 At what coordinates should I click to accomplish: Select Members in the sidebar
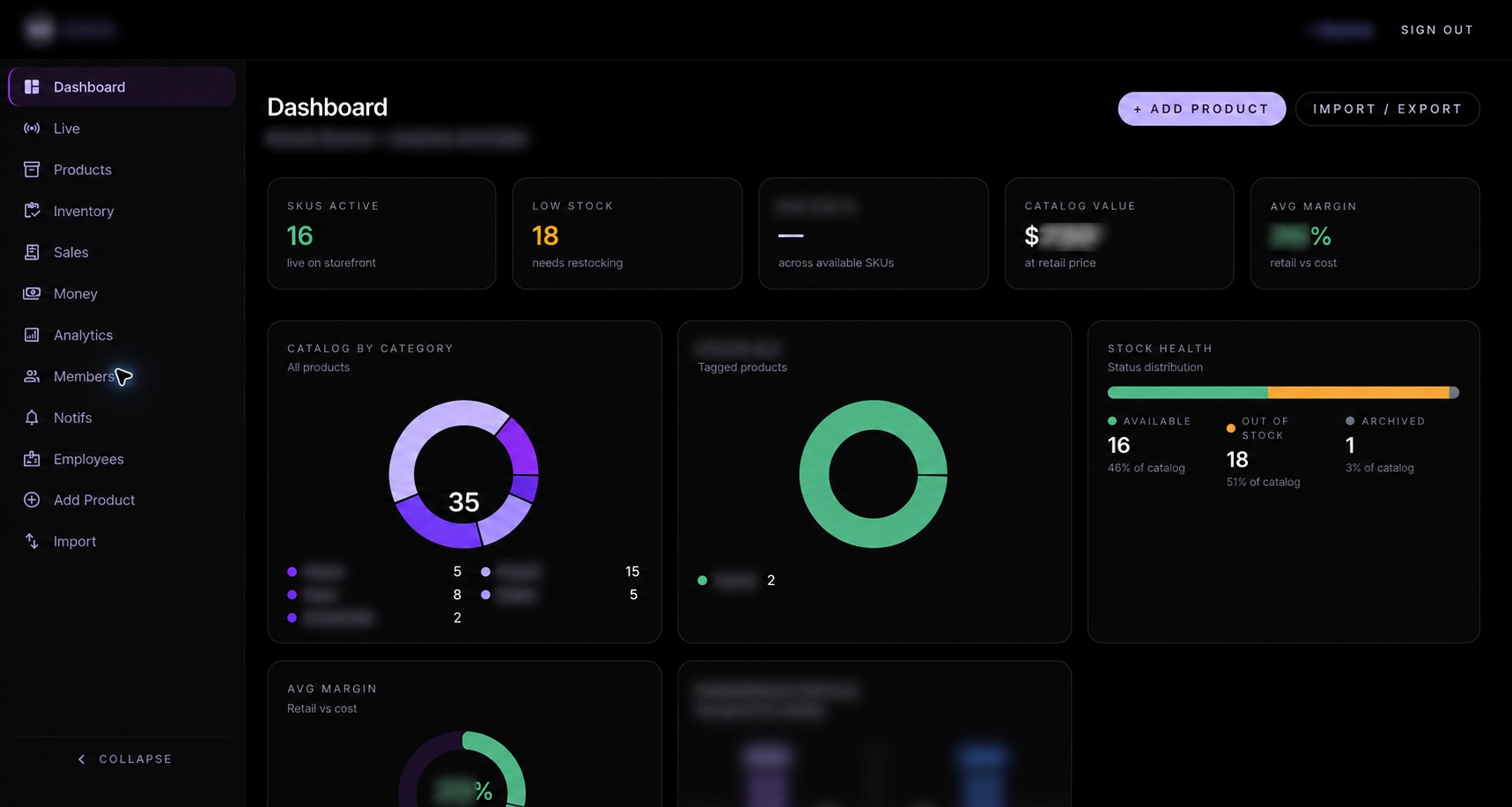(x=122, y=376)
